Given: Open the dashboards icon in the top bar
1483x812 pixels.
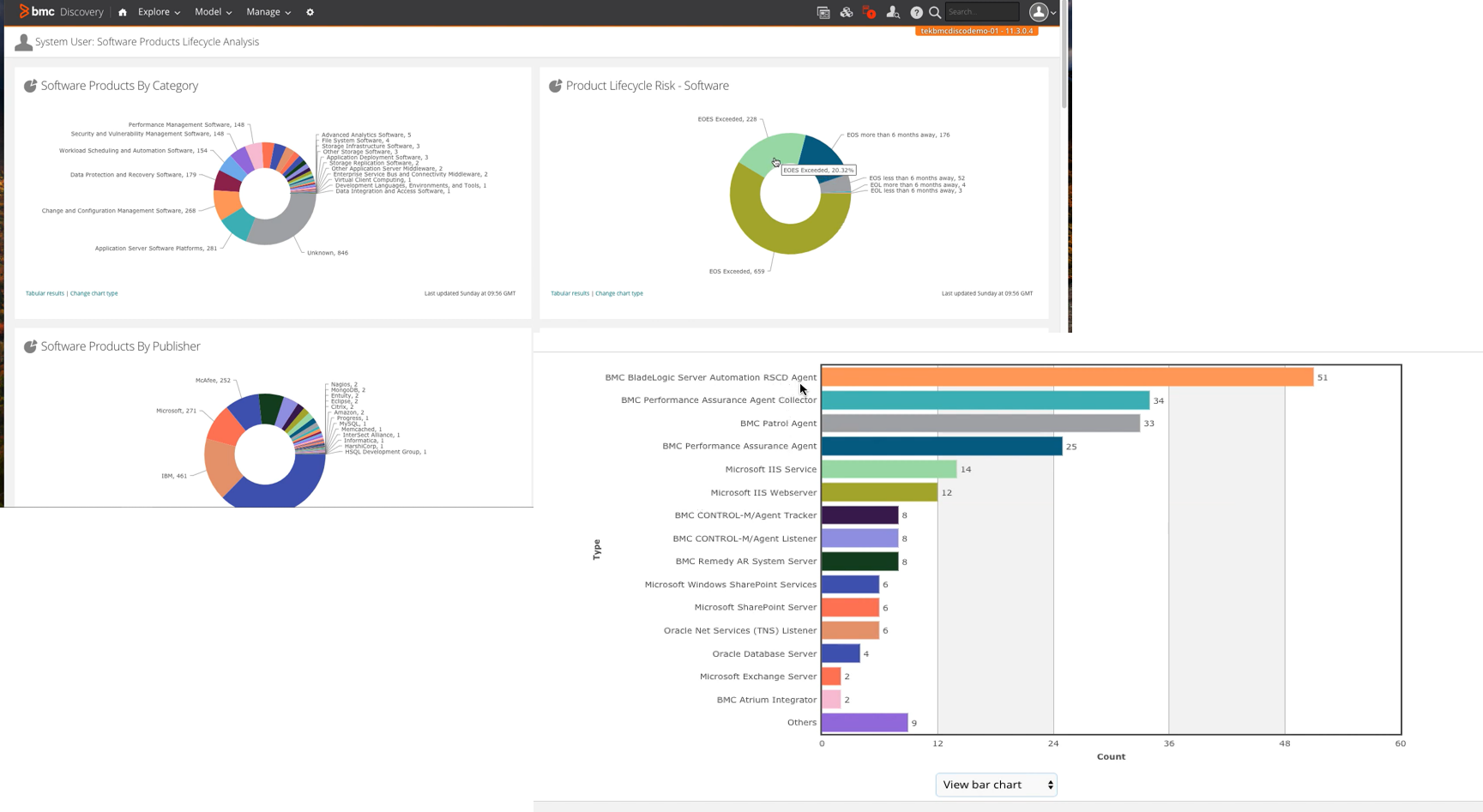Looking at the screenshot, I should (823, 12).
